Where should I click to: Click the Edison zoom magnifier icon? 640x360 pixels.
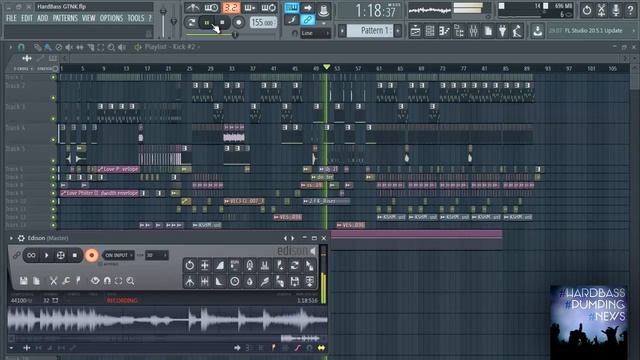[x=130, y=281]
